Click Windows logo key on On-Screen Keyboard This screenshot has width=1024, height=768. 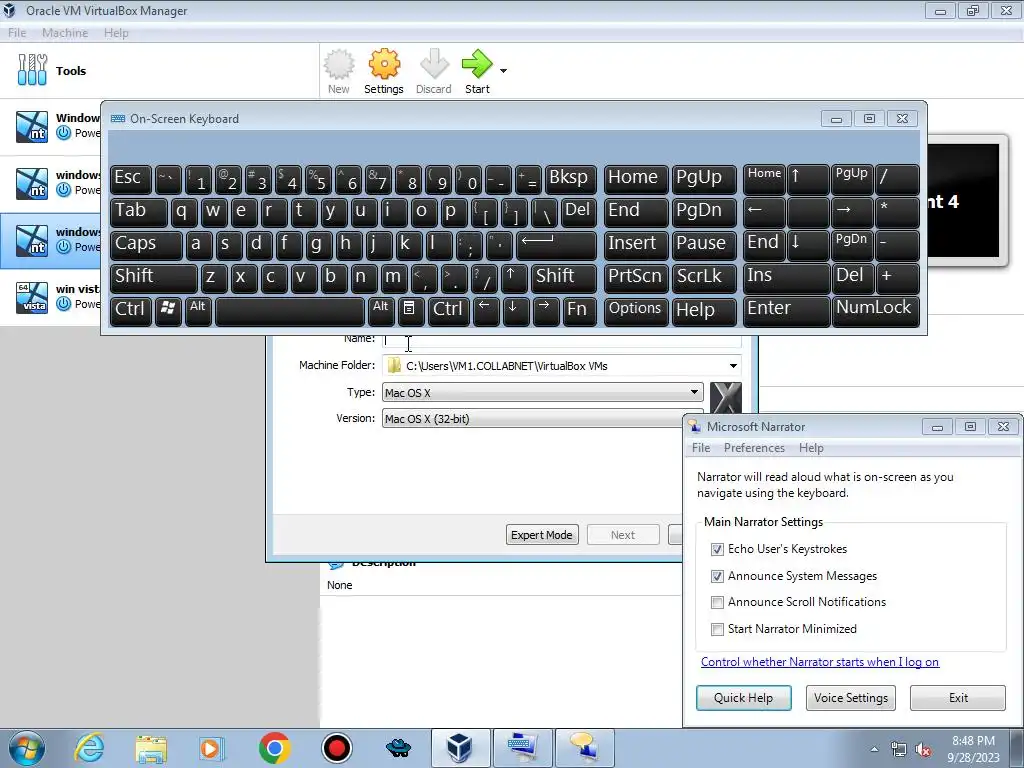click(168, 310)
